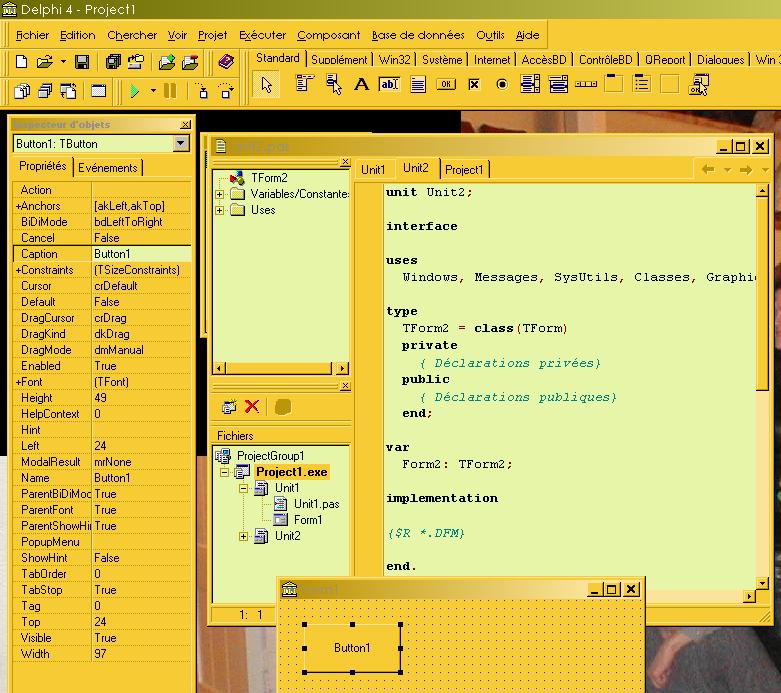Pick the Label component (letter A icon)
The width and height of the screenshot is (781, 693).
[x=362, y=84]
